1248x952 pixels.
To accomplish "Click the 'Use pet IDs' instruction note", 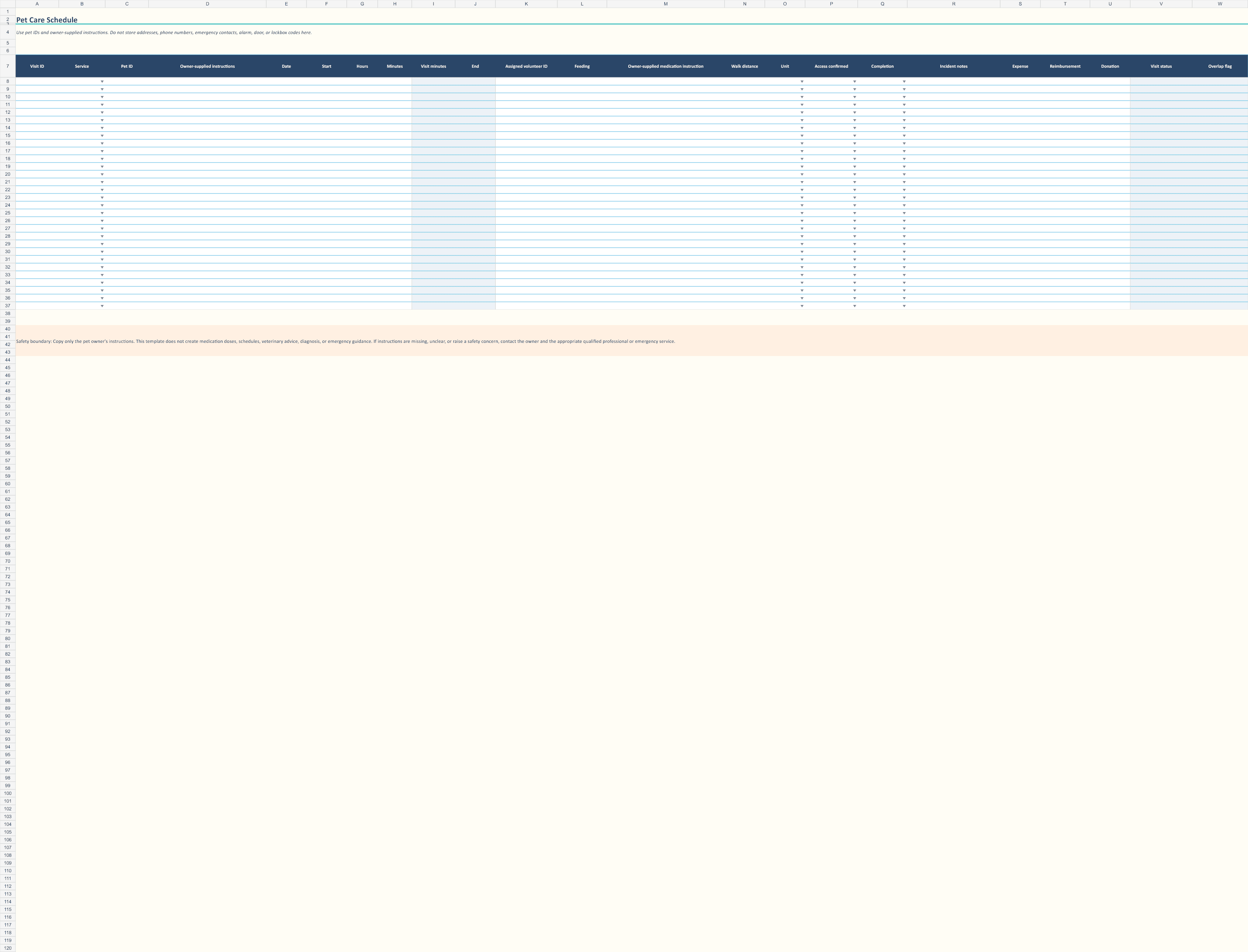I will pyautogui.click(x=164, y=32).
